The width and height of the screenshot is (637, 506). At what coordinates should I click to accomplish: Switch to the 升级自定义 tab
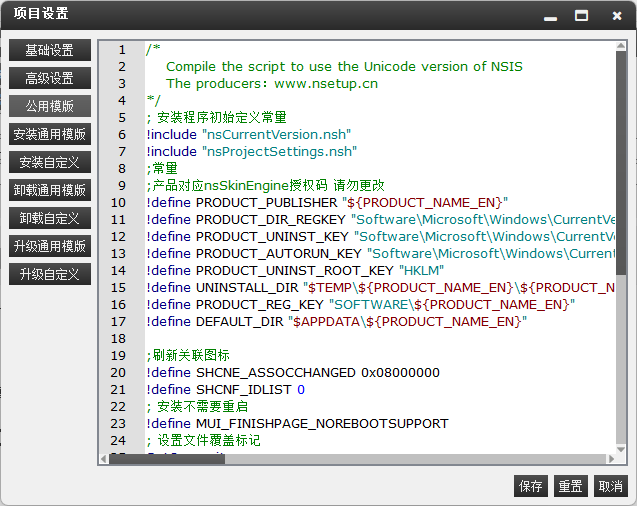click(50, 274)
